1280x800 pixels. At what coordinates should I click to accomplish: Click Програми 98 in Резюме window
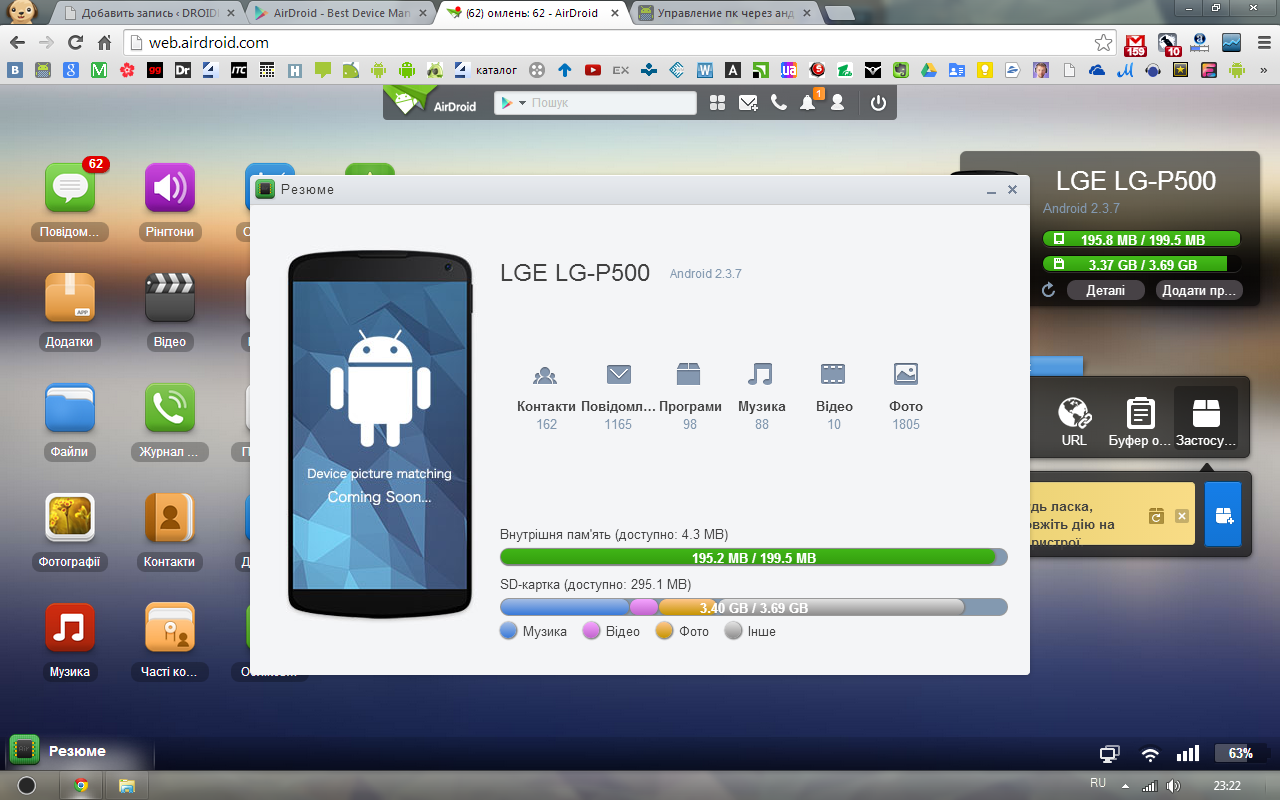[690, 397]
